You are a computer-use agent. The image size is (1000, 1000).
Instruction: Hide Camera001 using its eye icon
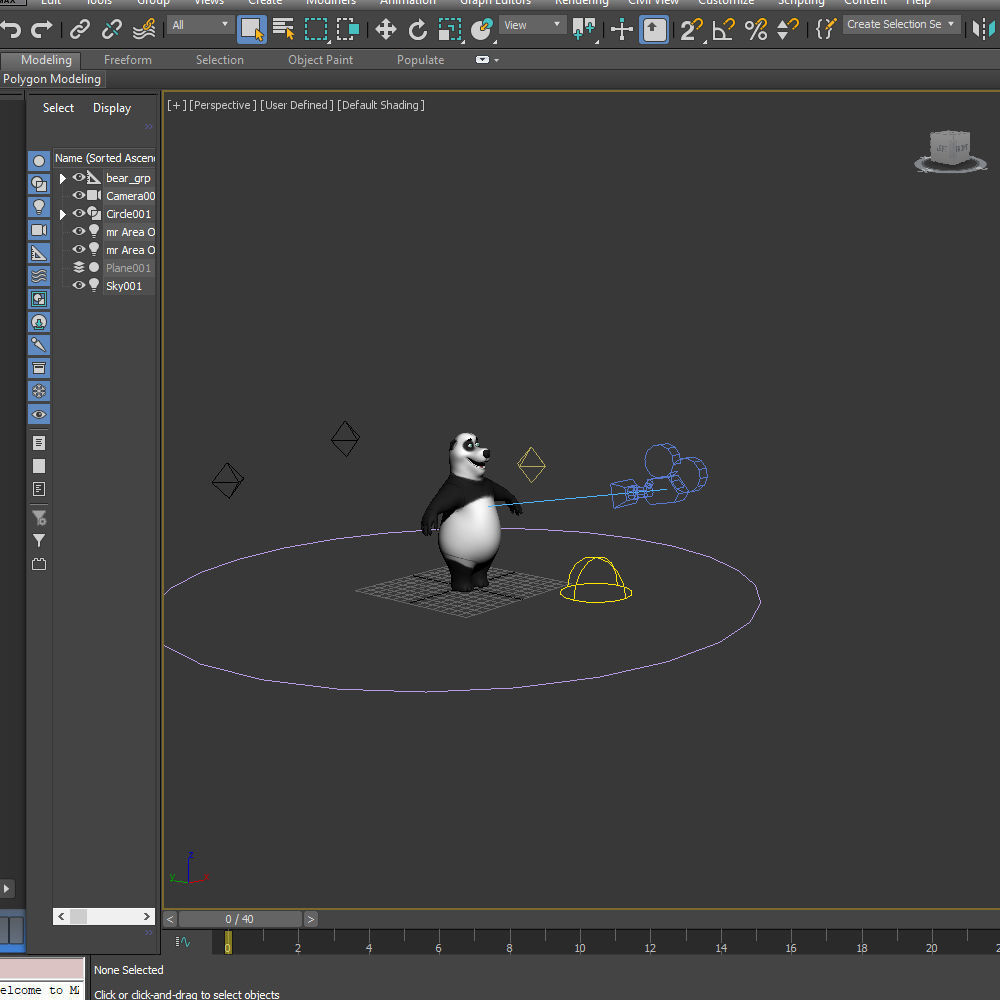click(78, 195)
